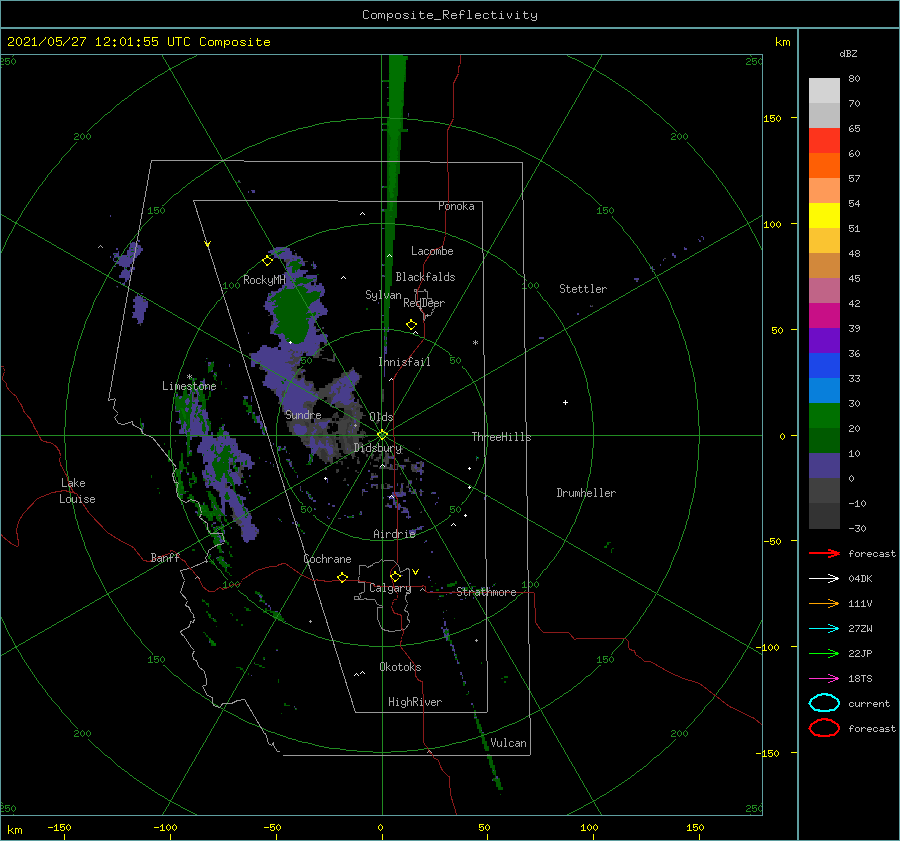
Task: Click the Calgary city label
Action: pyautogui.click(x=390, y=588)
